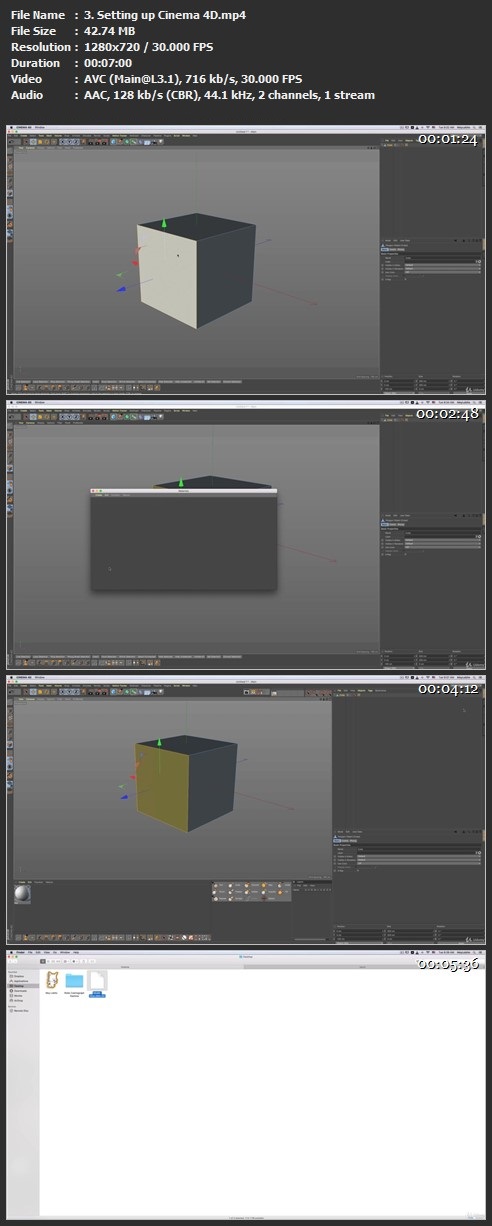Screen dimensions: 492x1226
Task: Select the highlighted blank document file in Finder
Action: click(97, 980)
